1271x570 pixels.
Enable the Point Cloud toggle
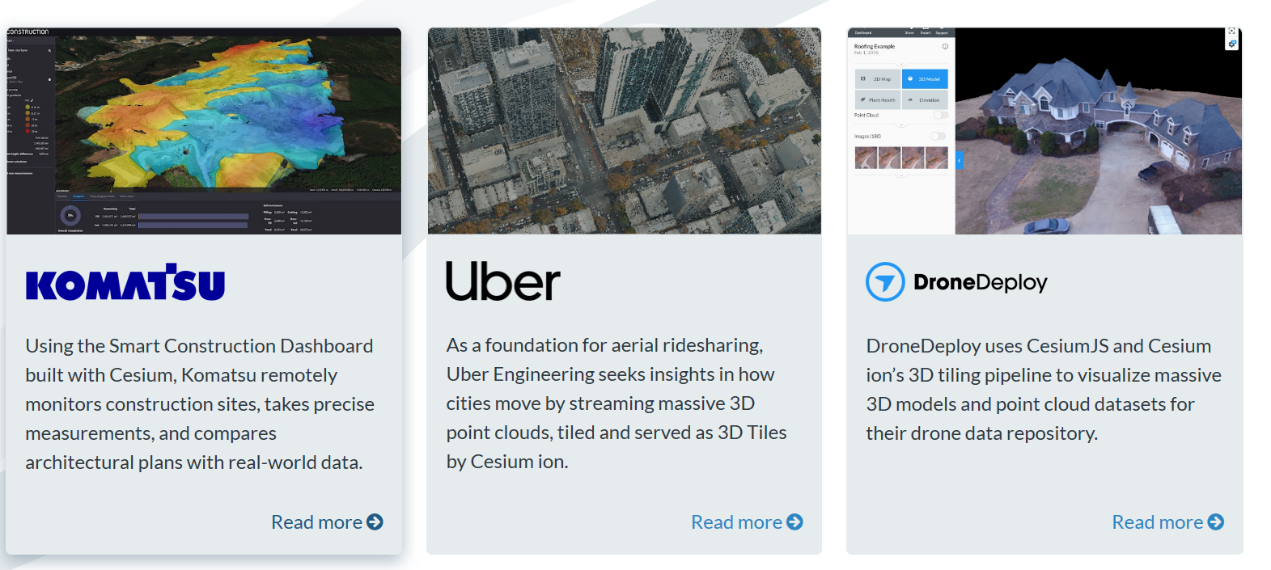939,115
